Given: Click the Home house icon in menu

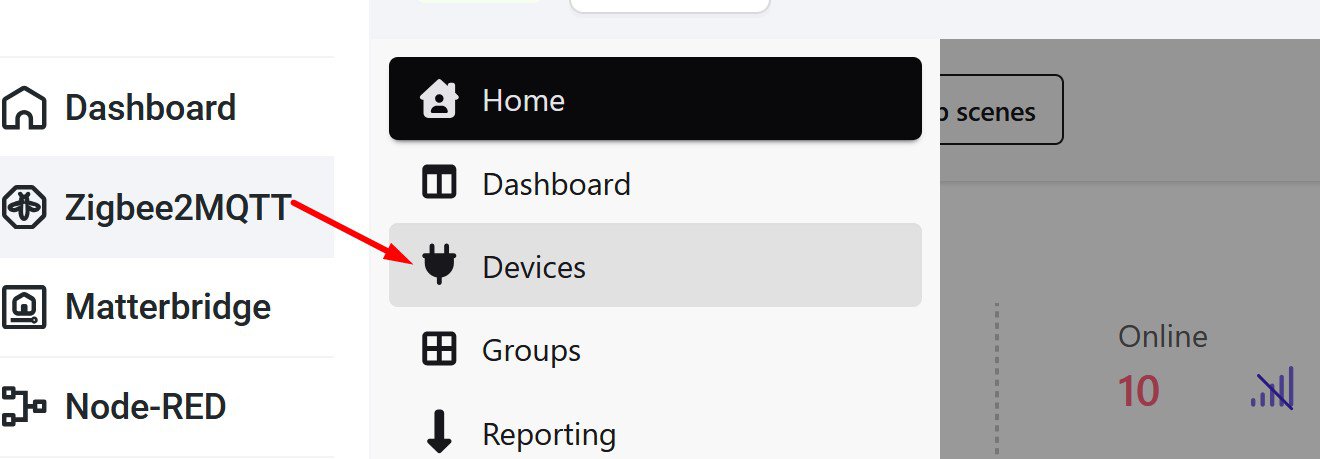Looking at the screenshot, I should tap(439, 100).
